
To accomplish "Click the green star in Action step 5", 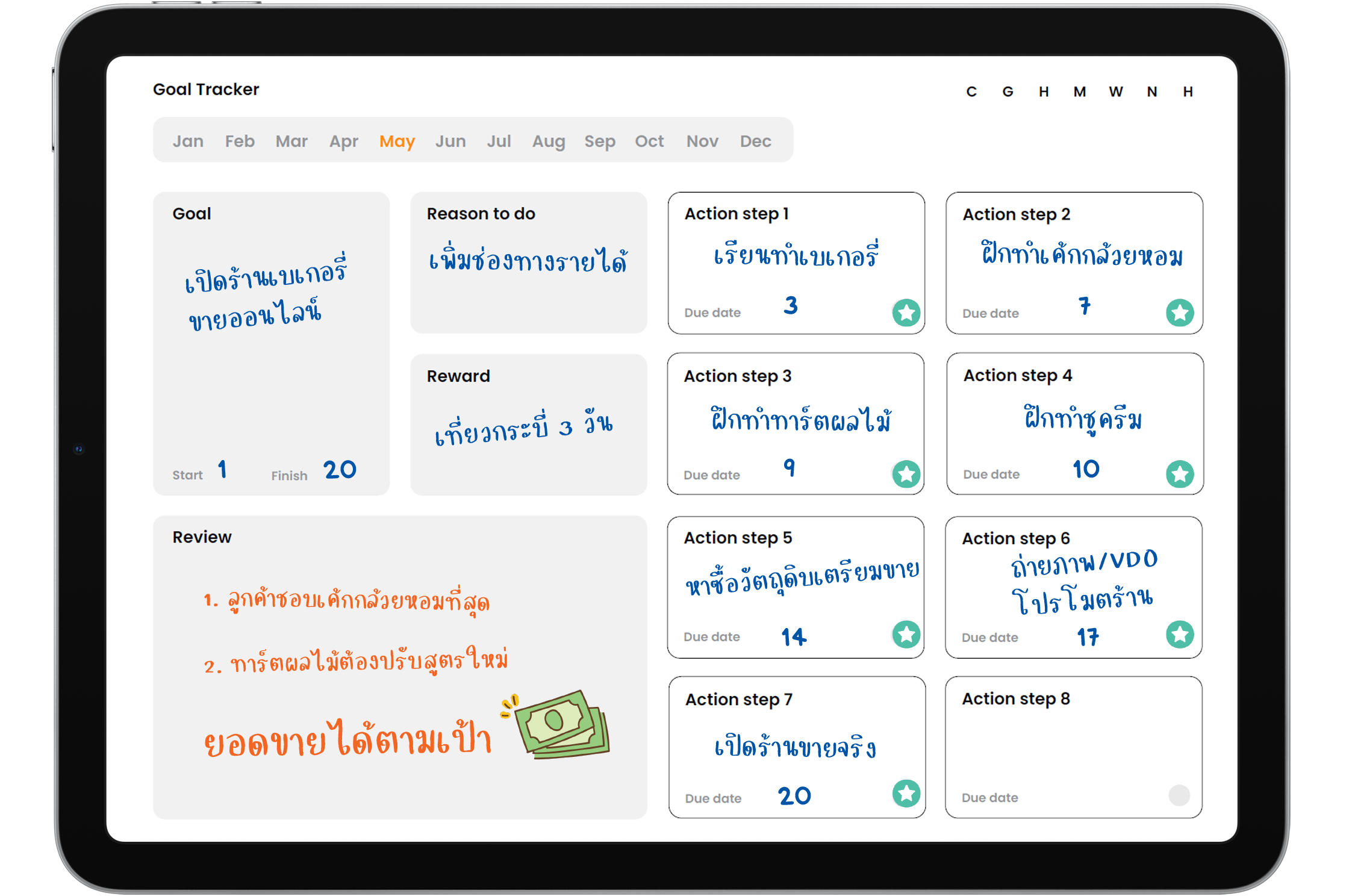I will tap(906, 634).
